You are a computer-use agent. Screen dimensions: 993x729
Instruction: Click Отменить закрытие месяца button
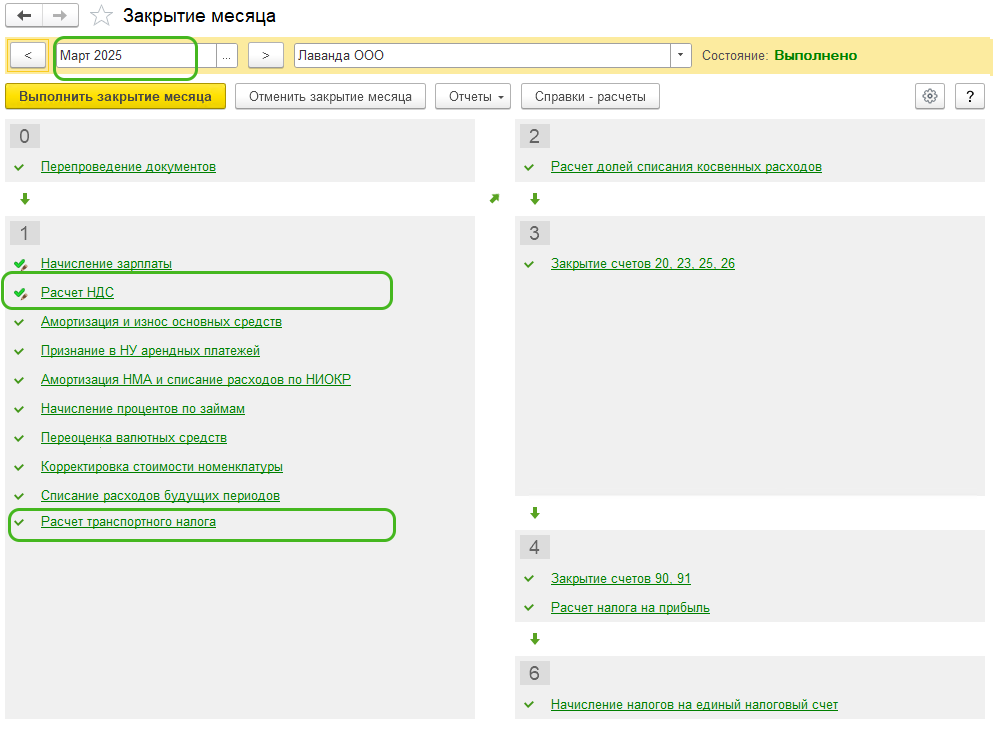(330, 97)
